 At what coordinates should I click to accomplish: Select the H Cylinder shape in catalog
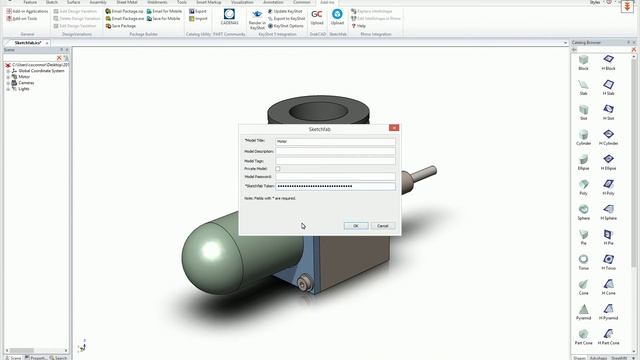(608, 138)
